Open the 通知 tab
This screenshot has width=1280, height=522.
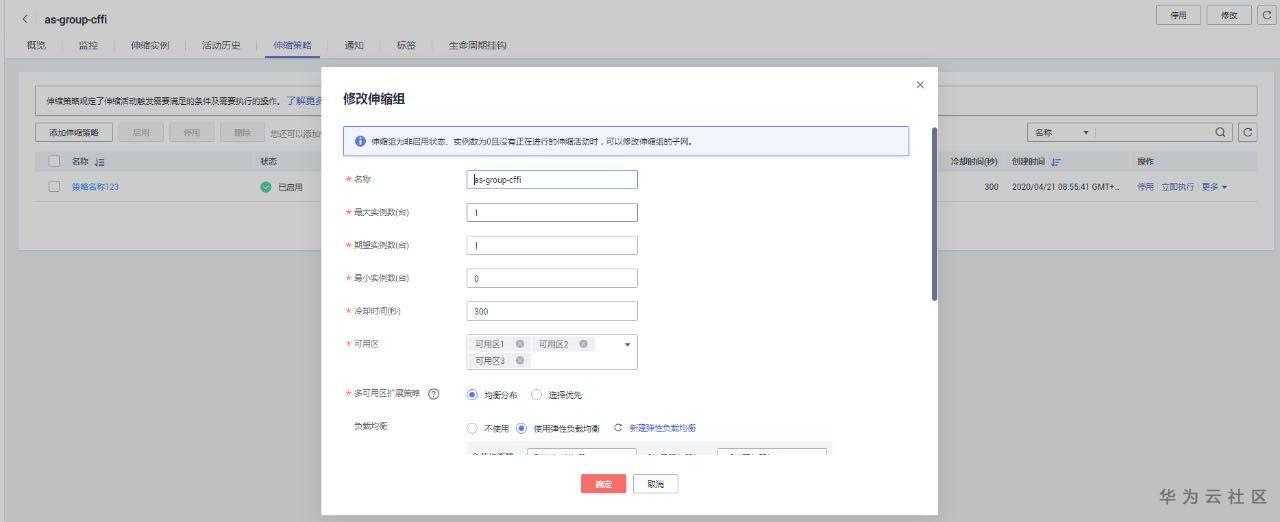(x=354, y=45)
